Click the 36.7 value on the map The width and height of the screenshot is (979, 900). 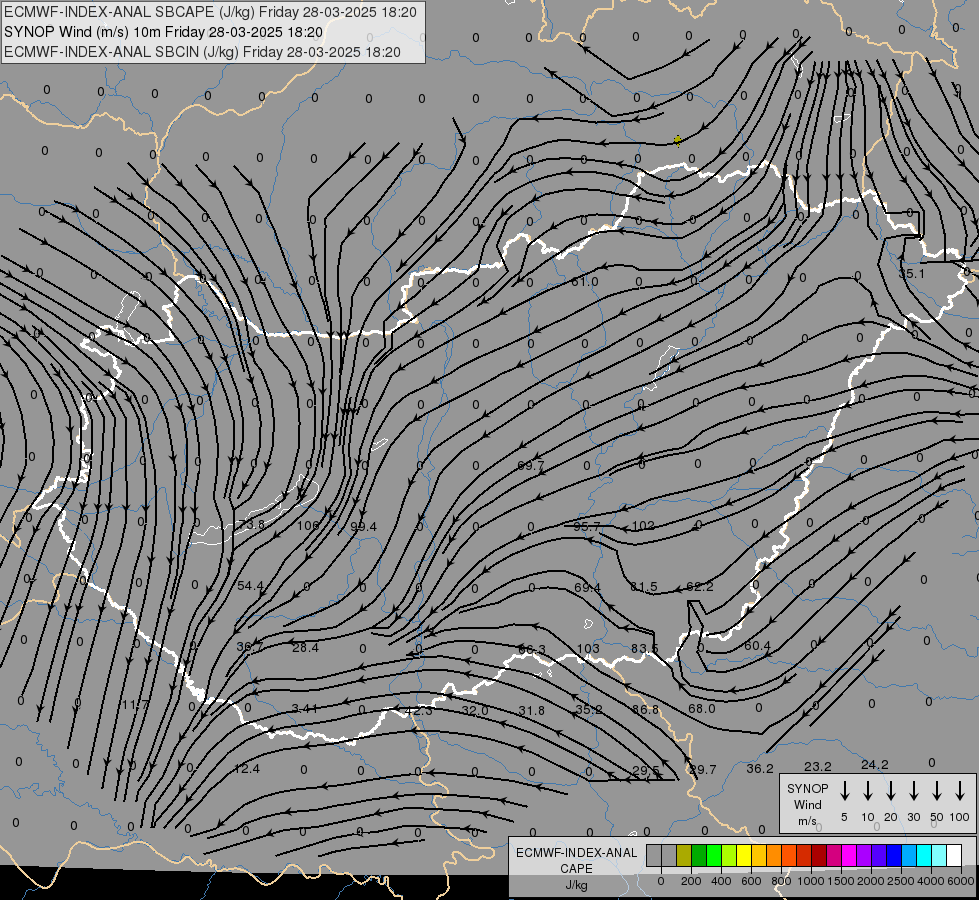(250, 646)
